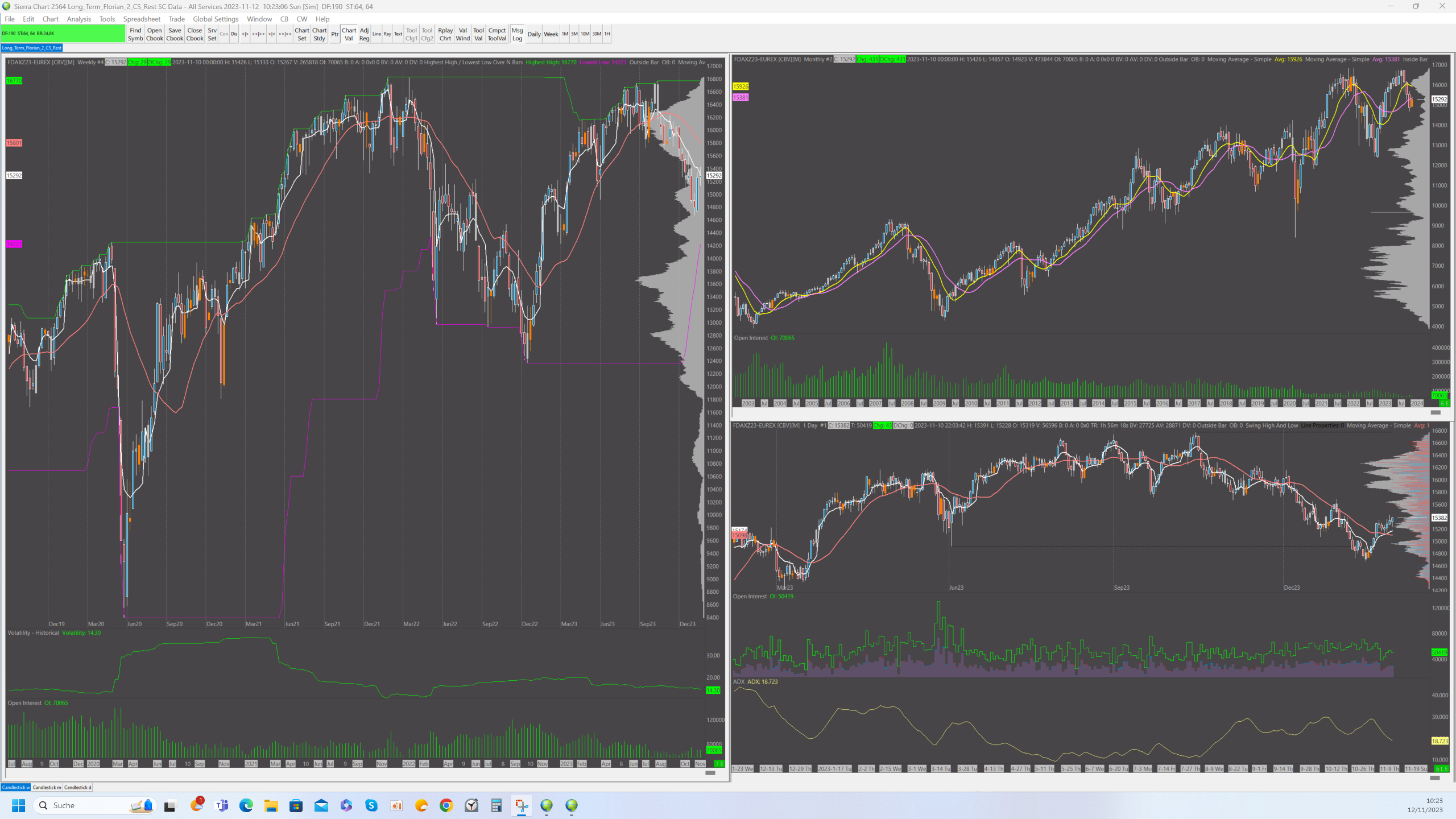The image size is (1456, 819).
Task: Click the Rplay Chrt replay button
Action: pyautogui.click(x=445, y=34)
